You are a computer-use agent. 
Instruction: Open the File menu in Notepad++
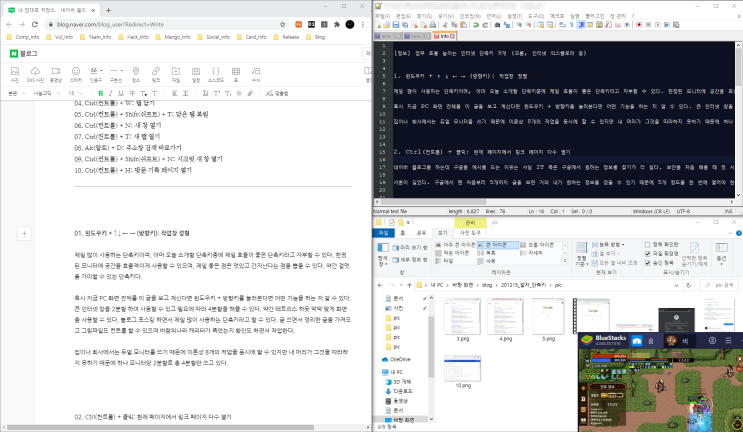point(382,16)
